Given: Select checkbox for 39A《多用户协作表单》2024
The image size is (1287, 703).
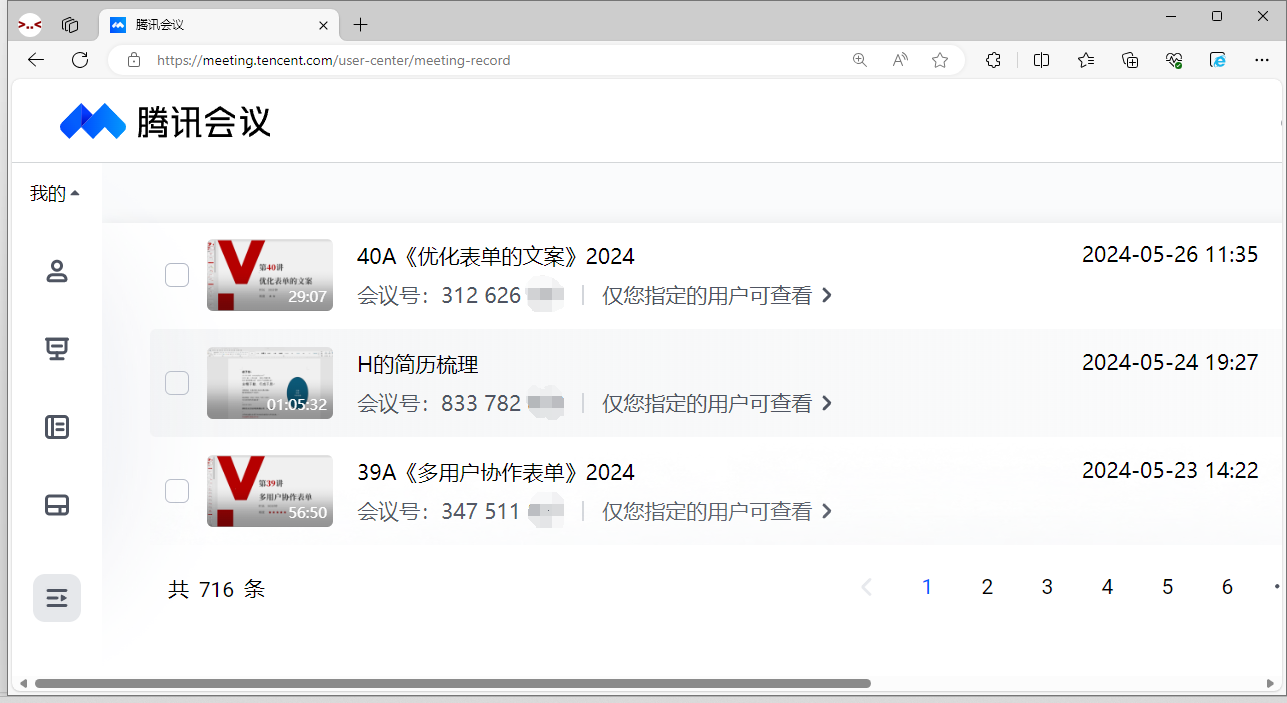Looking at the screenshot, I should point(177,491).
